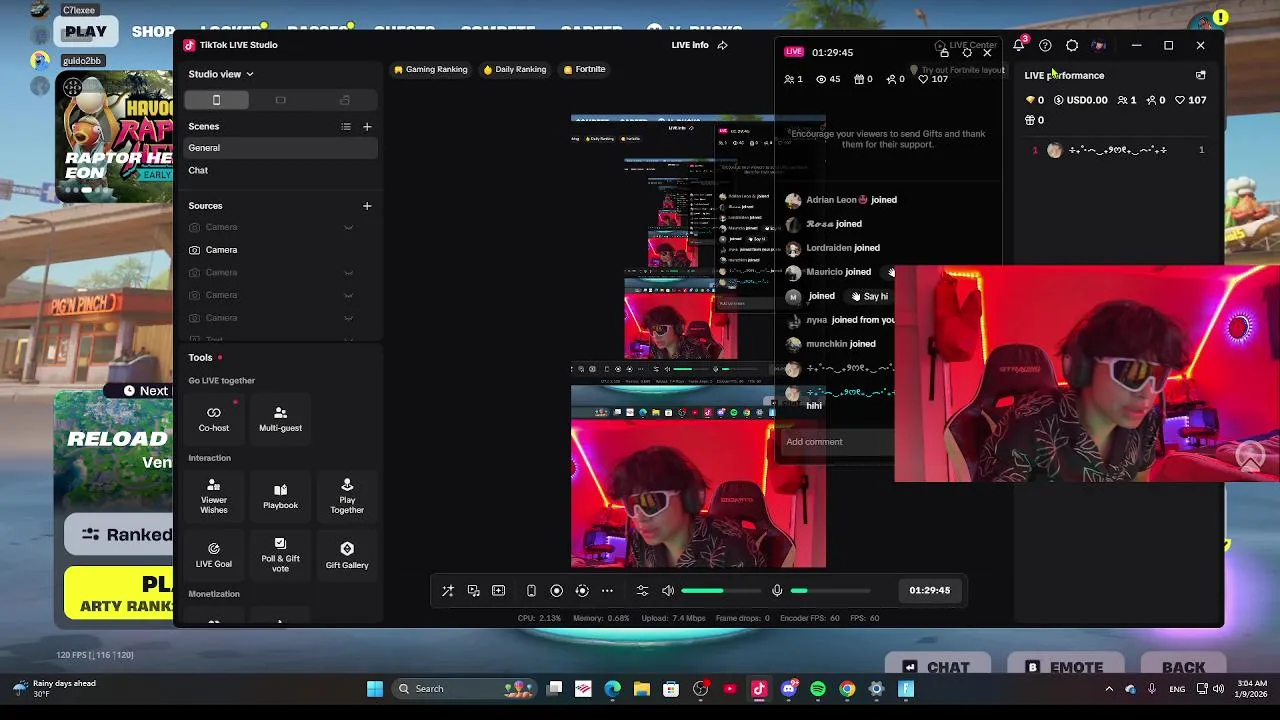This screenshot has height=720, width=1280.
Task: Mute the microphone icon
Action: 777,591
